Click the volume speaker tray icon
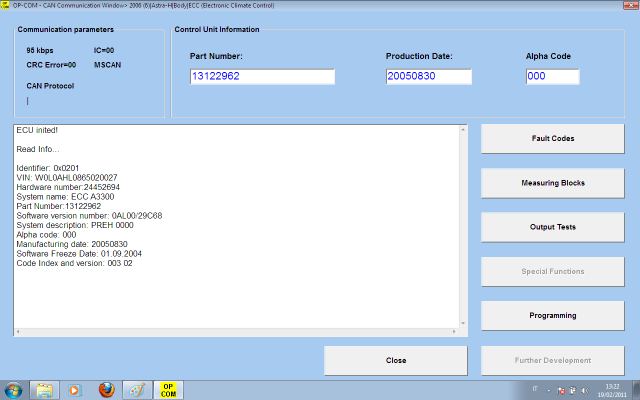The image size is (640, 400). click(x=584, y=391)
